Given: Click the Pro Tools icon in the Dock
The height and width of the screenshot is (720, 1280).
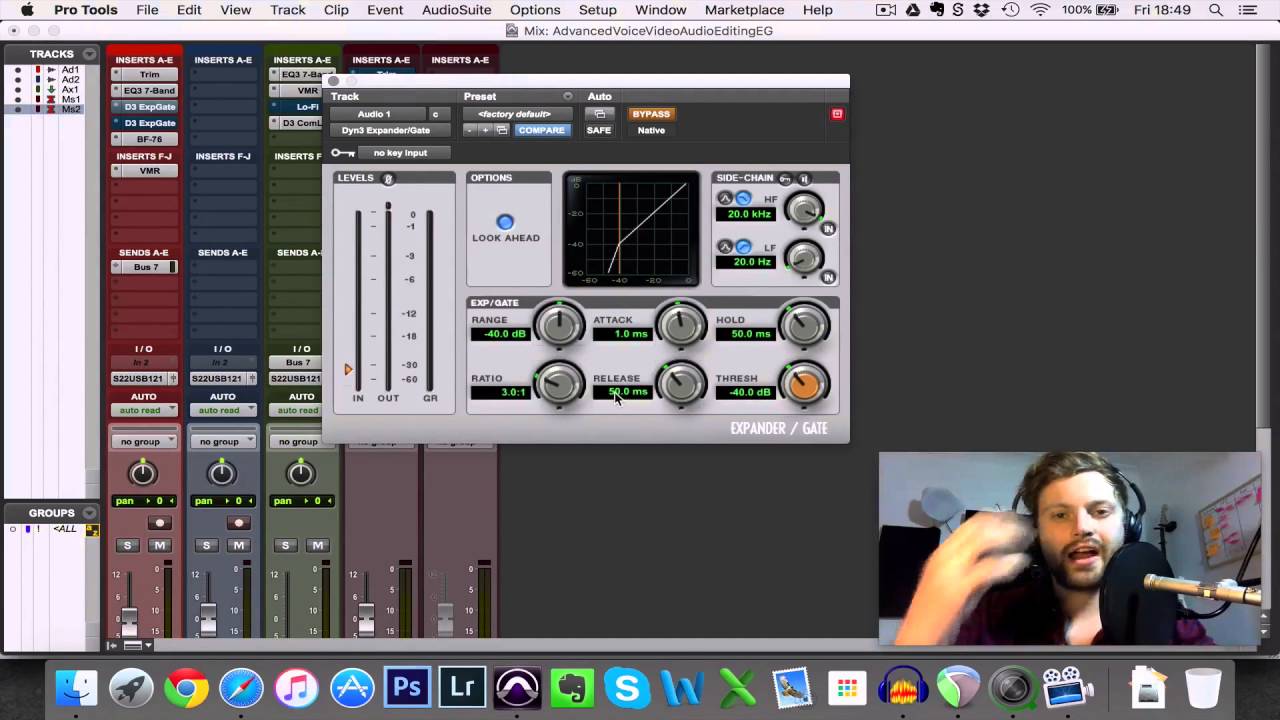Looking at the screenshot, I should pos(517,688).
